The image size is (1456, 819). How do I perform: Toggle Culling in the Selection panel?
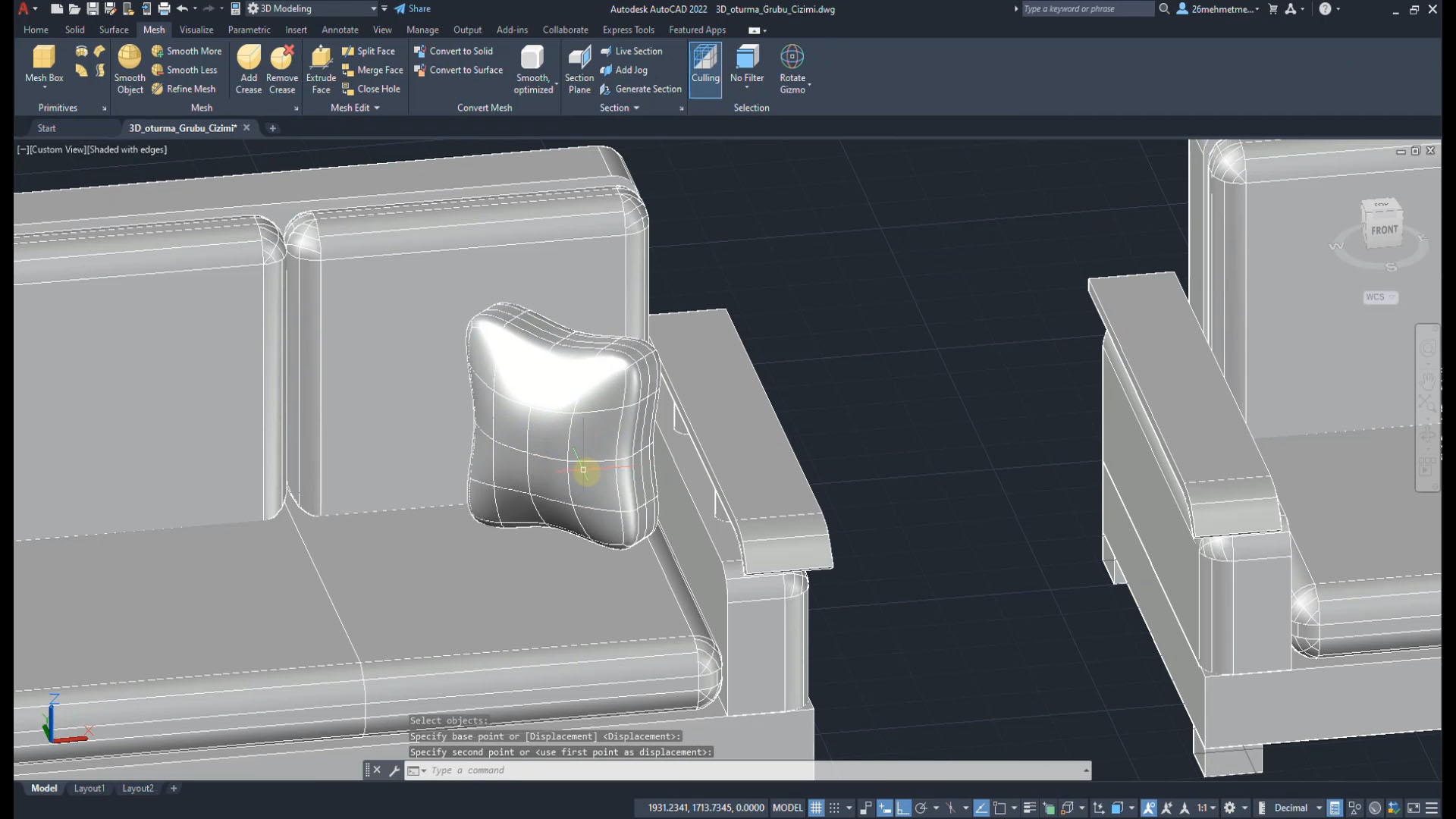pos(704,70)
